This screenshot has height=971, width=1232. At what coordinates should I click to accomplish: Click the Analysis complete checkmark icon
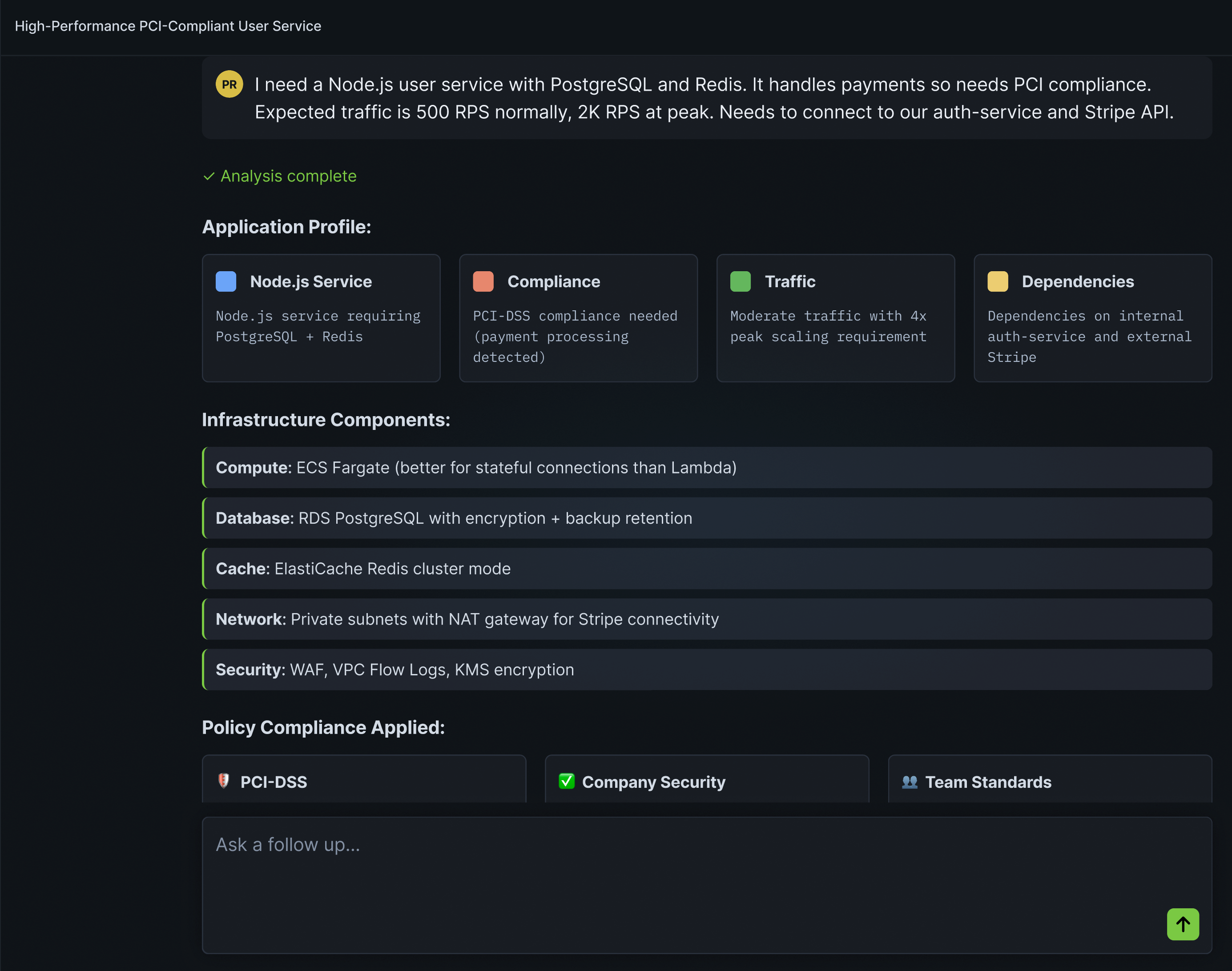(209, 176)
